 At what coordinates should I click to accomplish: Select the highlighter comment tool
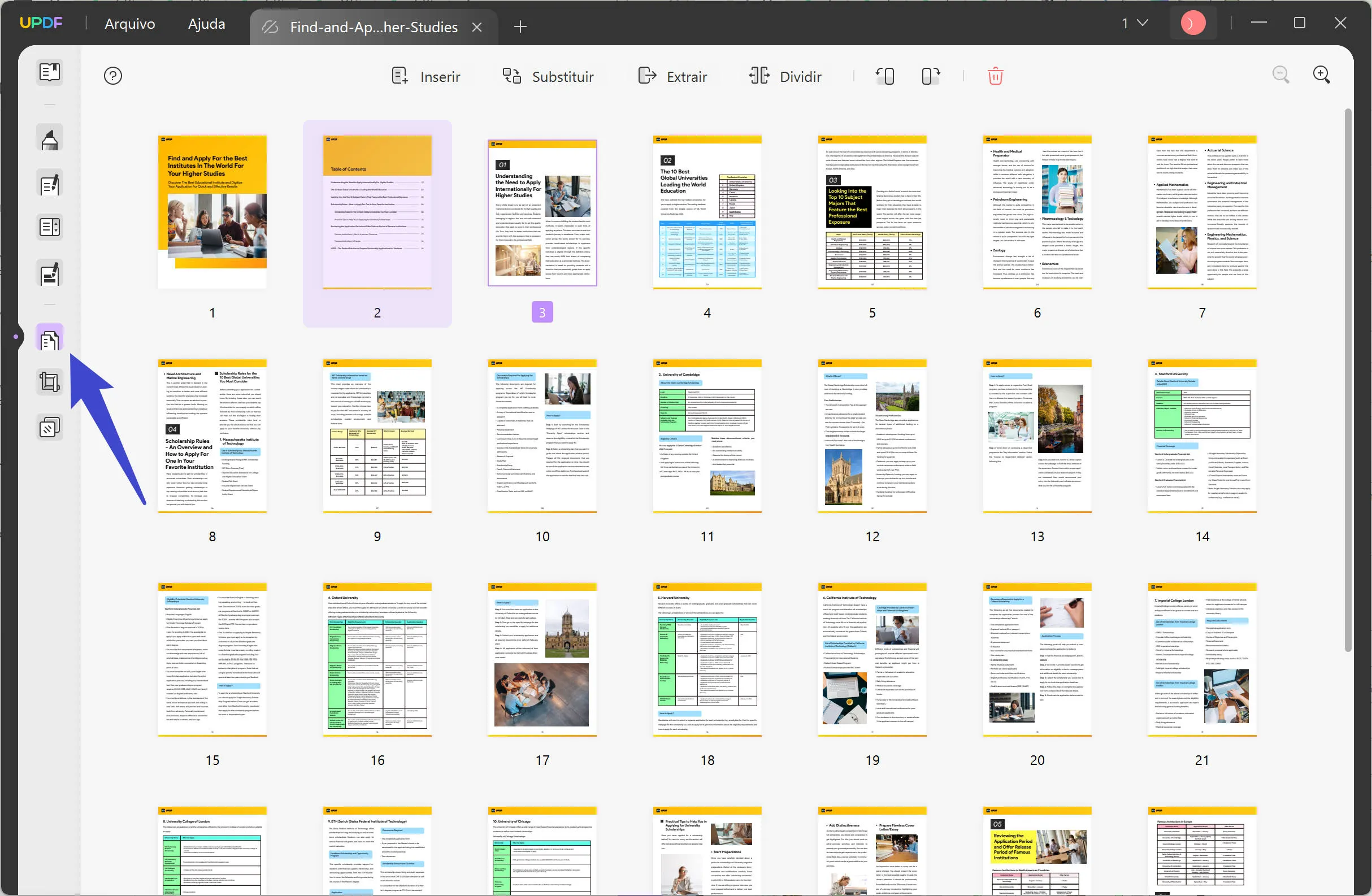[x=49, y=137]
